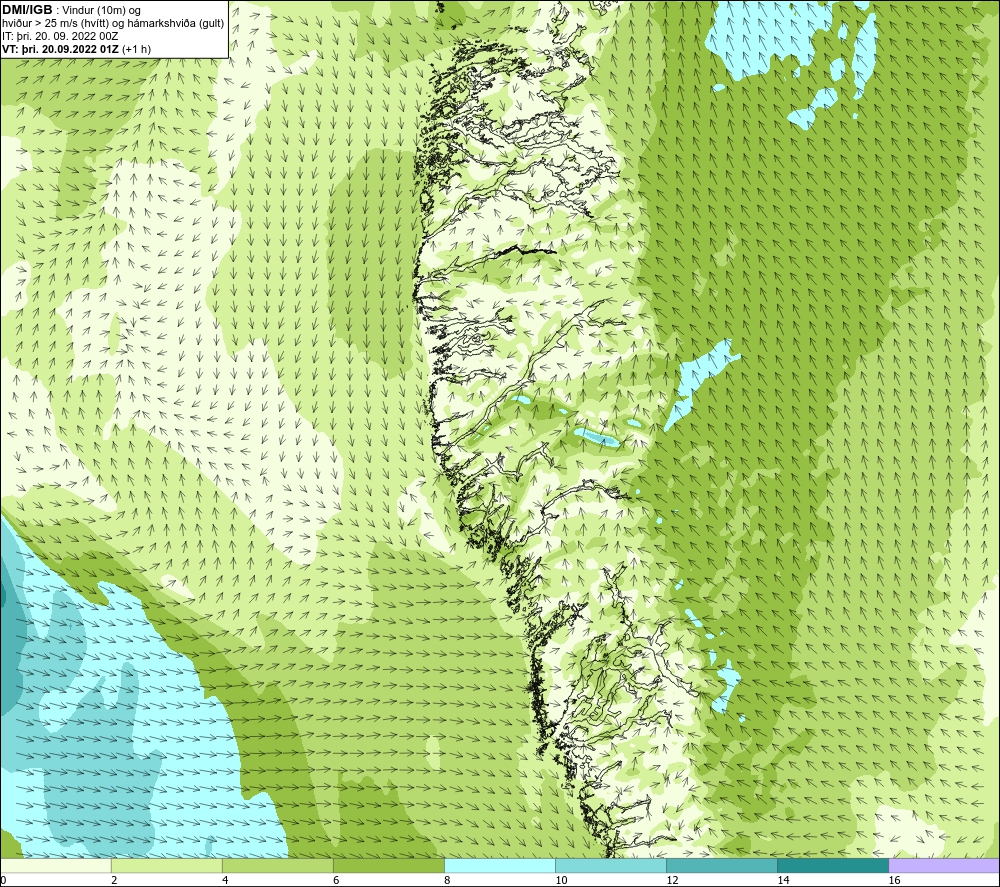Click the pale cream 0–2 m/s legend swatch
The height and width of the screenshot is (887, 1000).
click(56, 865)
